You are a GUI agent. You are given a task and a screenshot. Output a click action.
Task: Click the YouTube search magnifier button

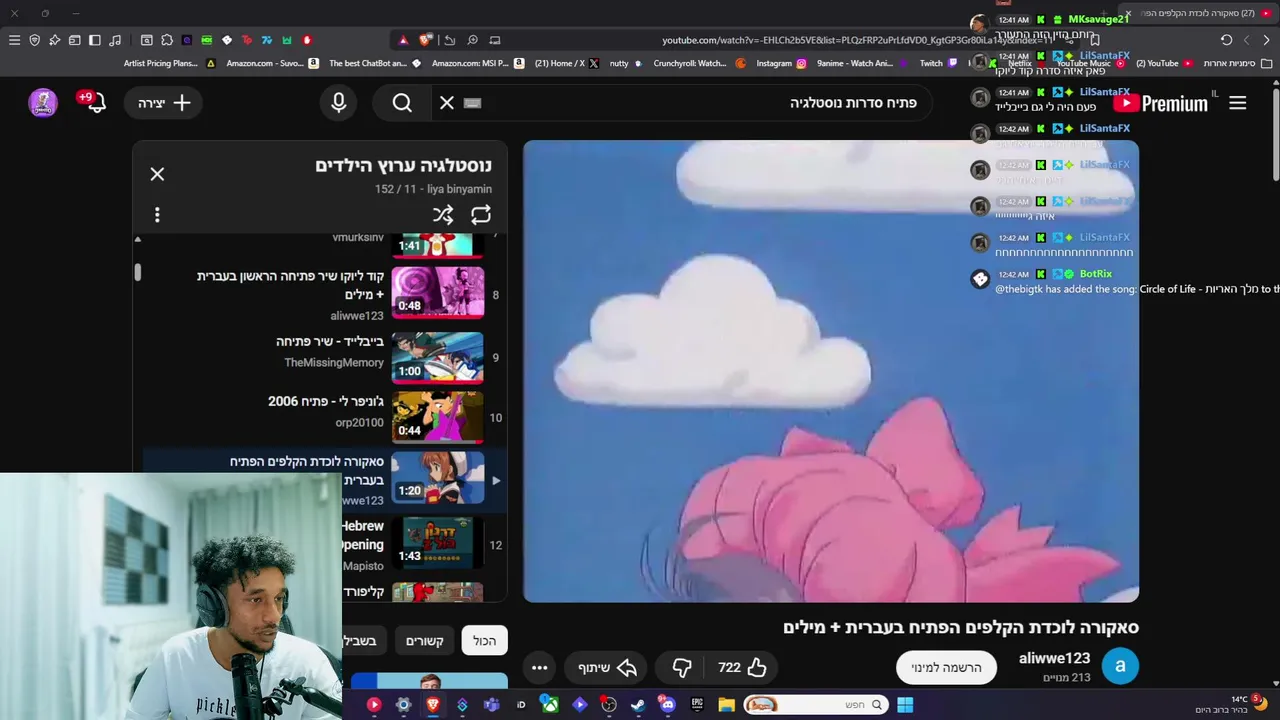click(402, 103)
